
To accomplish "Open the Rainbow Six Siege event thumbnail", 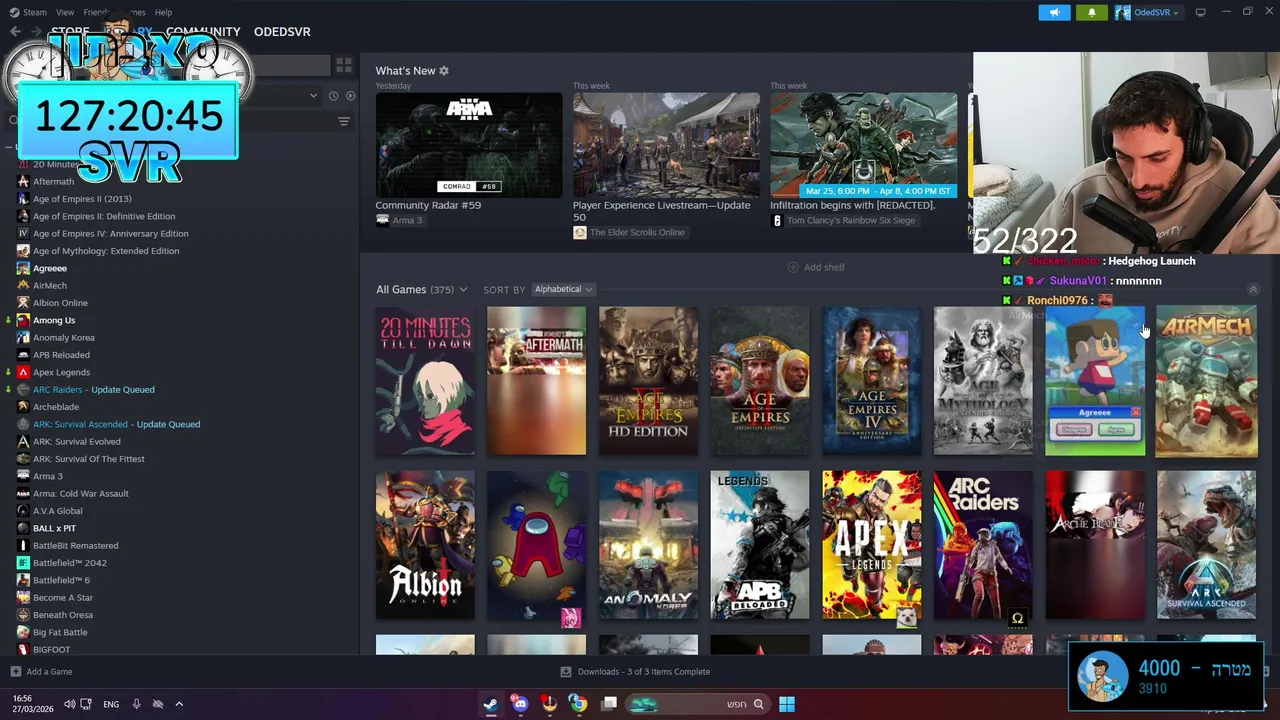I will point(863,145).
